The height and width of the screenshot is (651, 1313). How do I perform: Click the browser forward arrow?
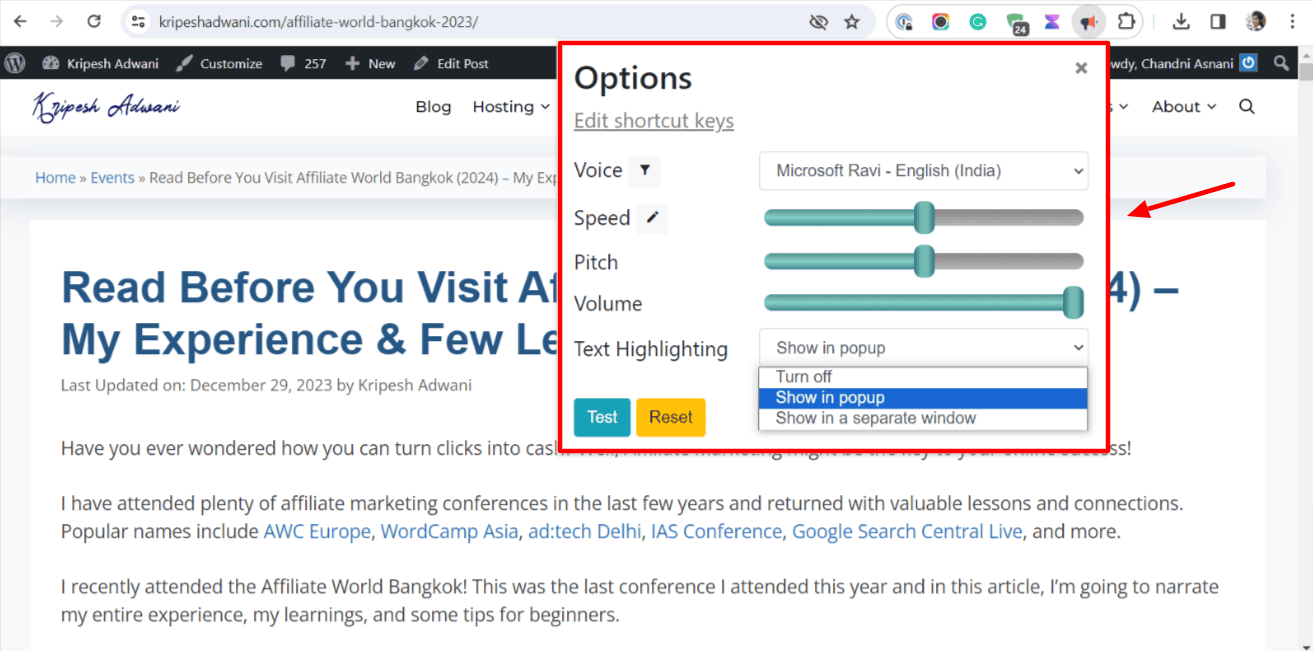point(57,21)
